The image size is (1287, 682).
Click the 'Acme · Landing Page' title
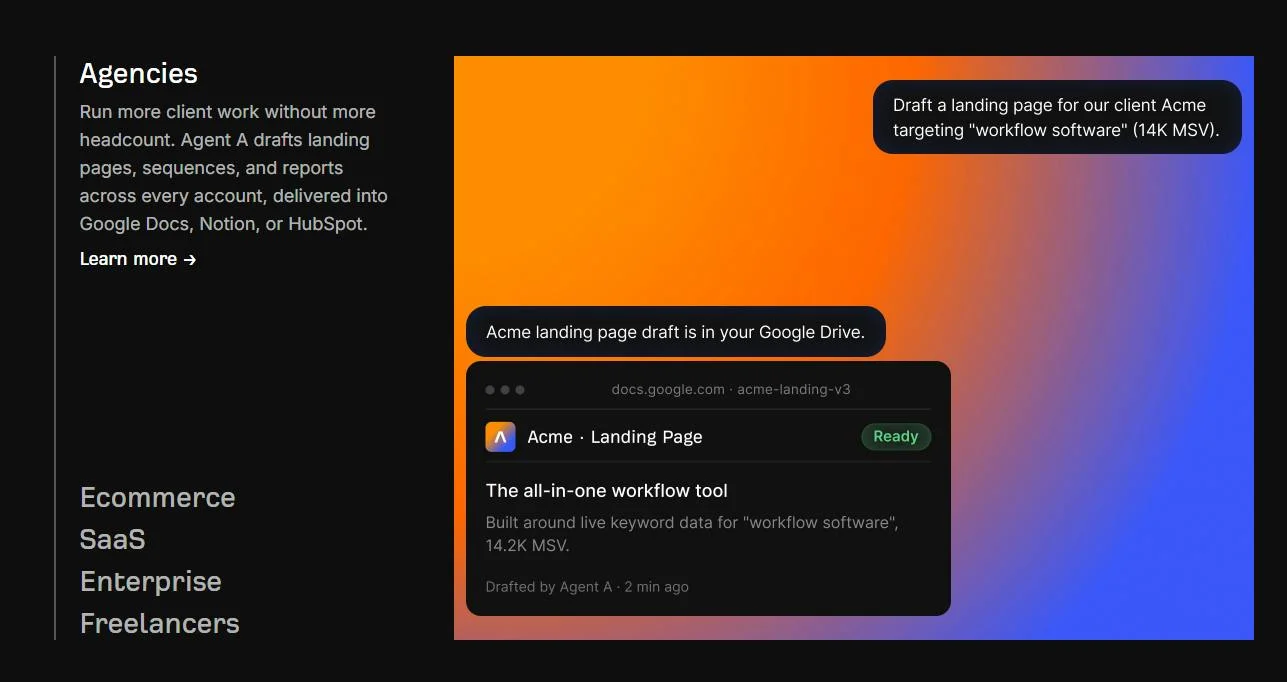615,437
